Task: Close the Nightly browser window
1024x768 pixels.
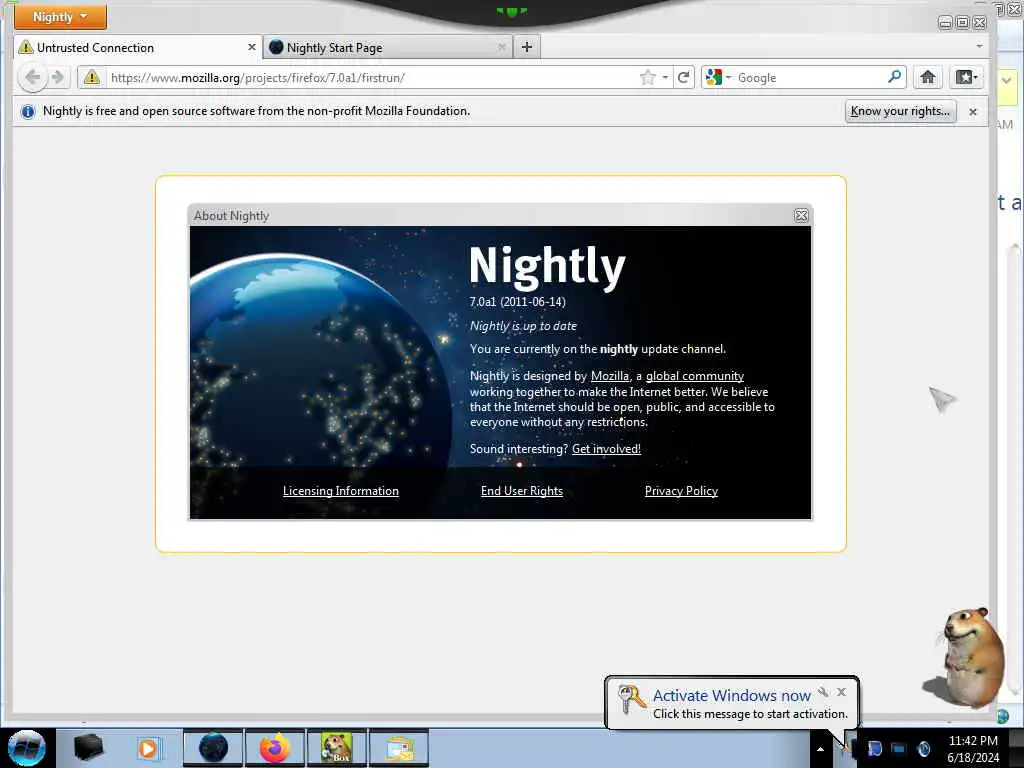Action: 980,23
